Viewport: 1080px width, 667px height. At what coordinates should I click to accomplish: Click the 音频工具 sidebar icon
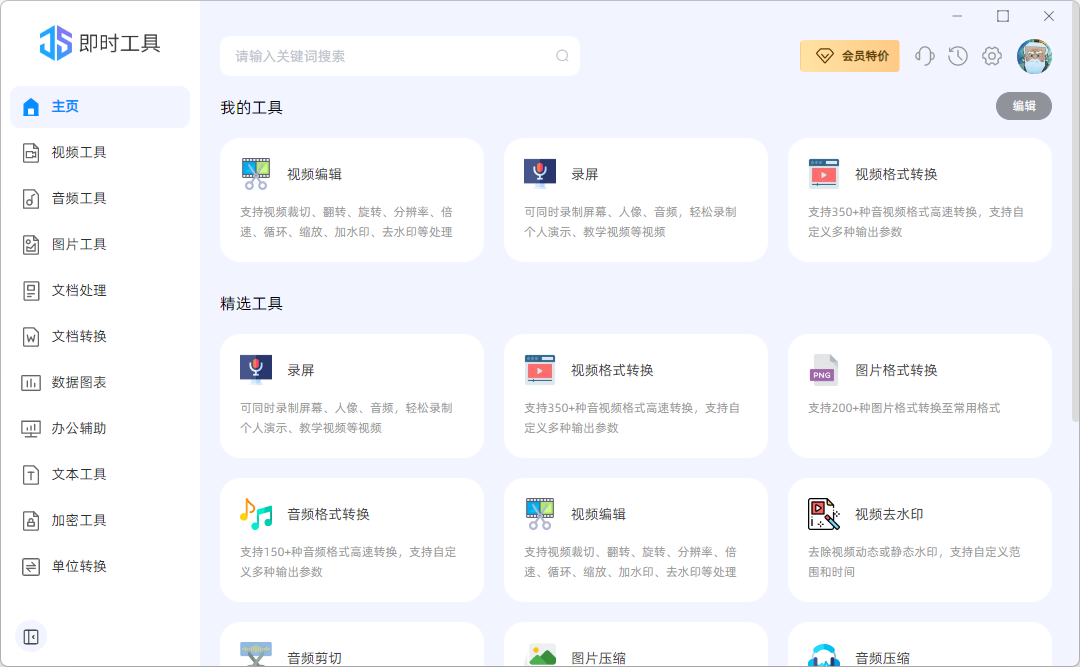point(31,198)
